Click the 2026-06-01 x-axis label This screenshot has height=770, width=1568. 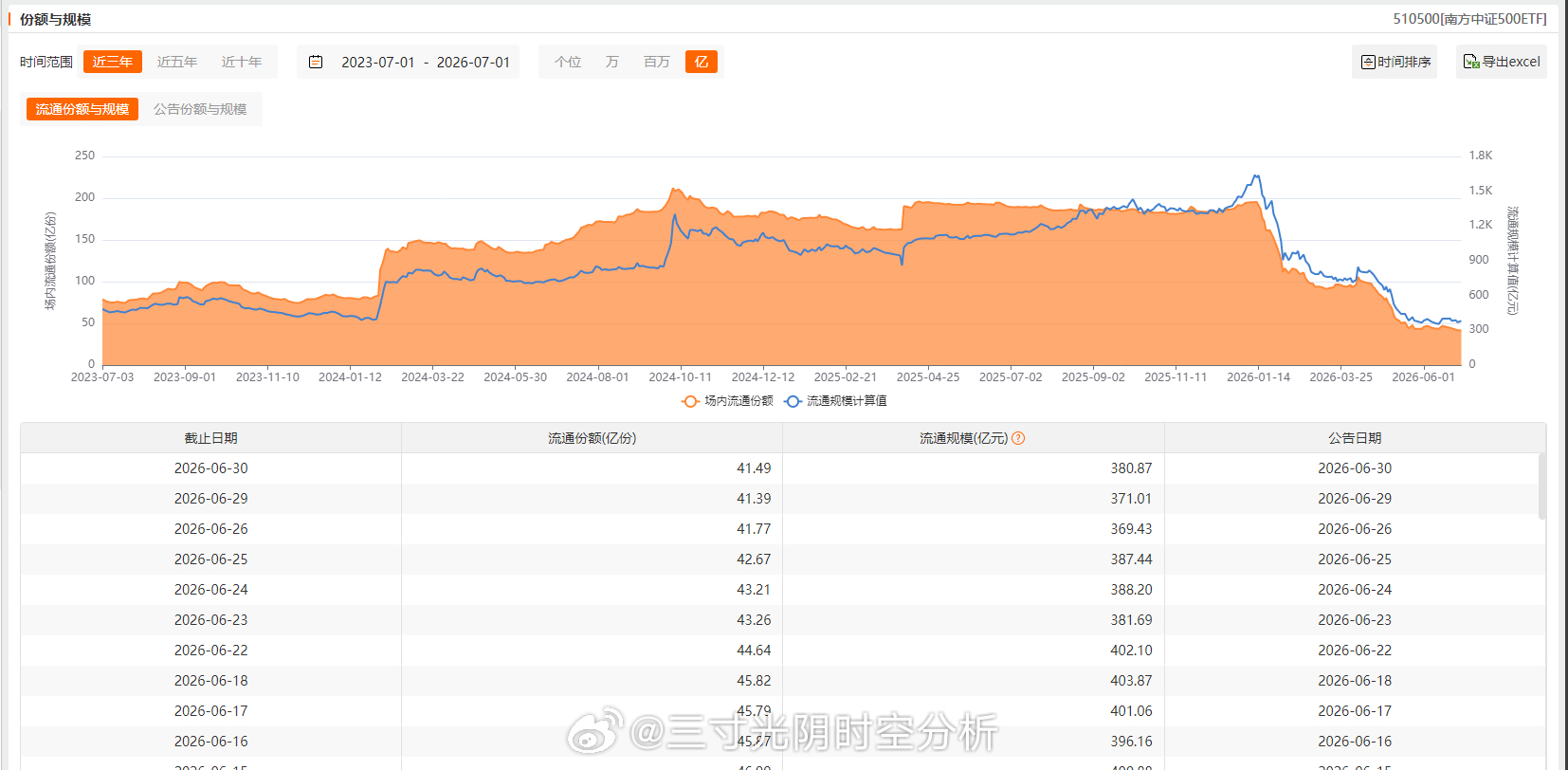pos(1423,377)
